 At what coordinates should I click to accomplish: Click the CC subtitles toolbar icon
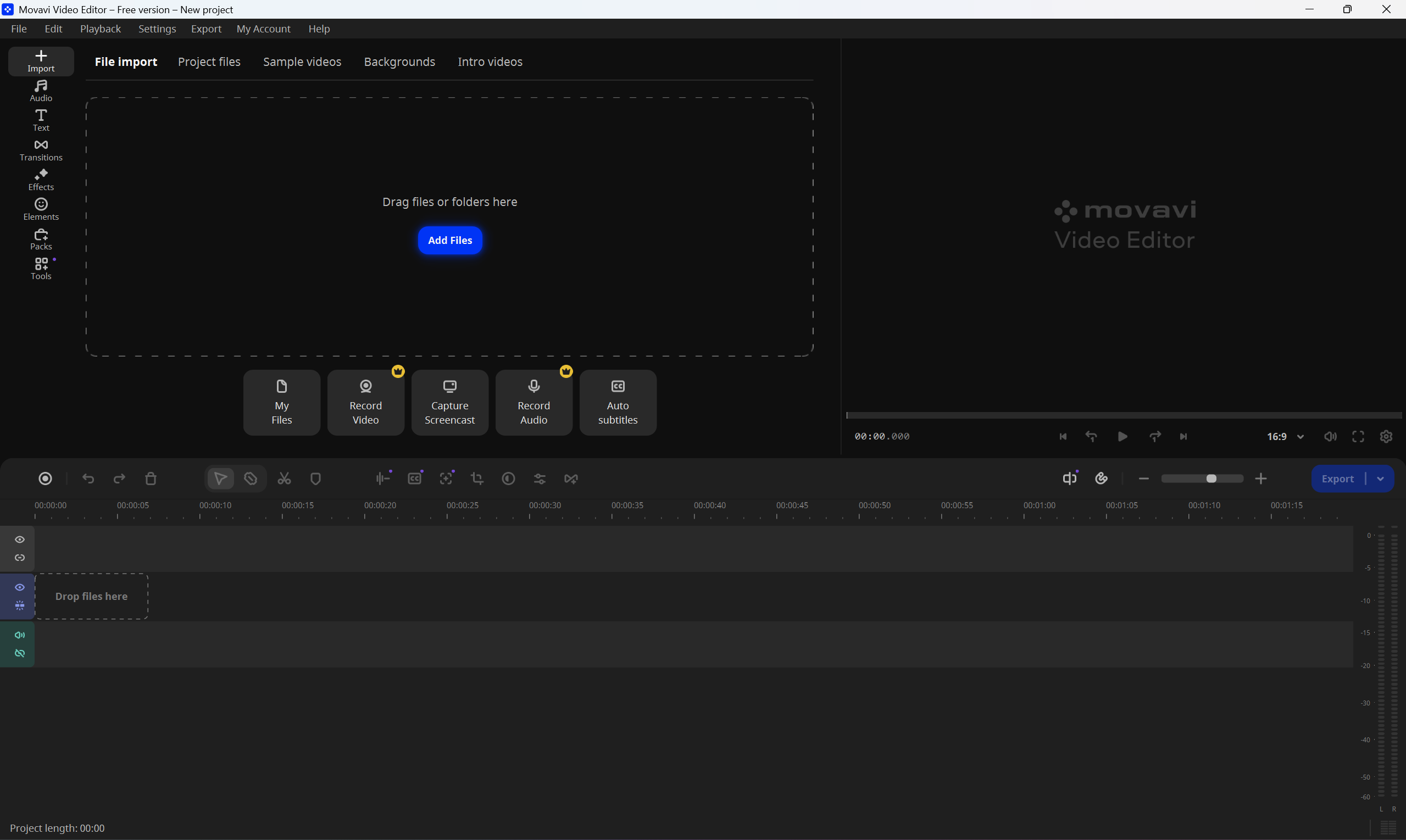[415, 479]
